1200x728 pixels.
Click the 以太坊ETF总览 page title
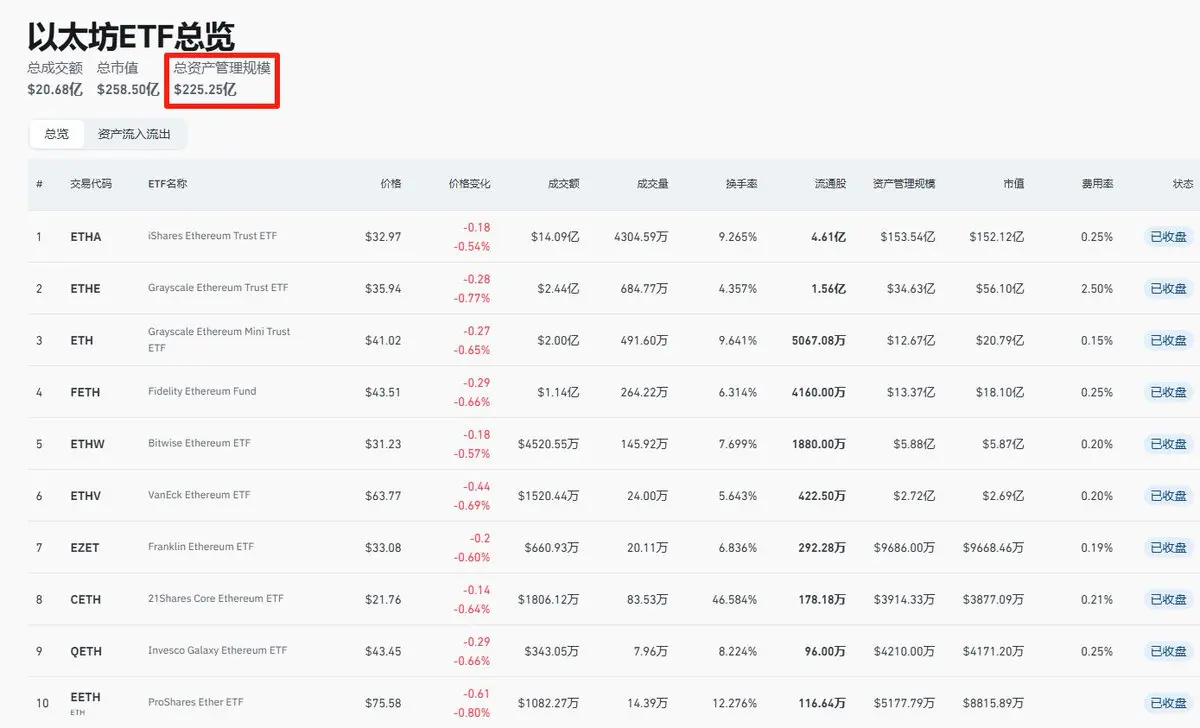(x=131, y=36)
